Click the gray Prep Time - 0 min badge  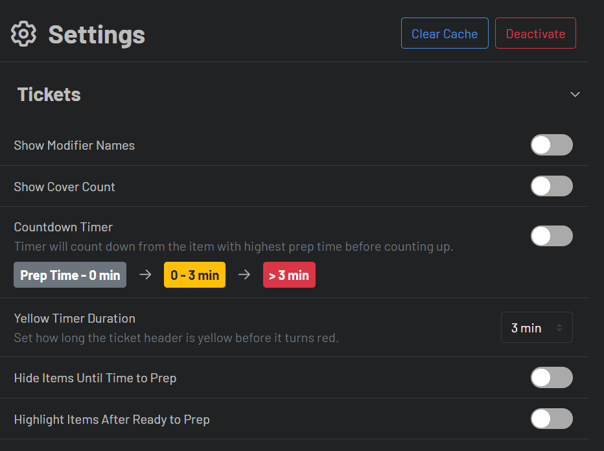point(70,275)
